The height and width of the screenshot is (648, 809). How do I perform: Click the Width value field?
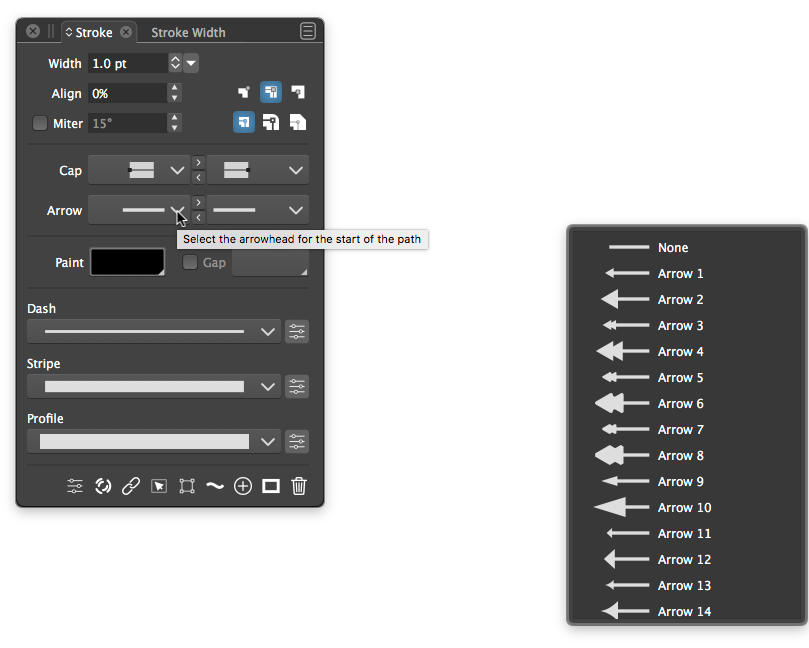[127, 63]
